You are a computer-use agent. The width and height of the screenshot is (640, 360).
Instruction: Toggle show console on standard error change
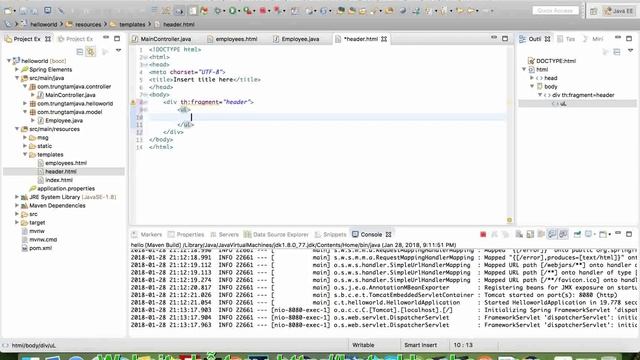[563, 234]
